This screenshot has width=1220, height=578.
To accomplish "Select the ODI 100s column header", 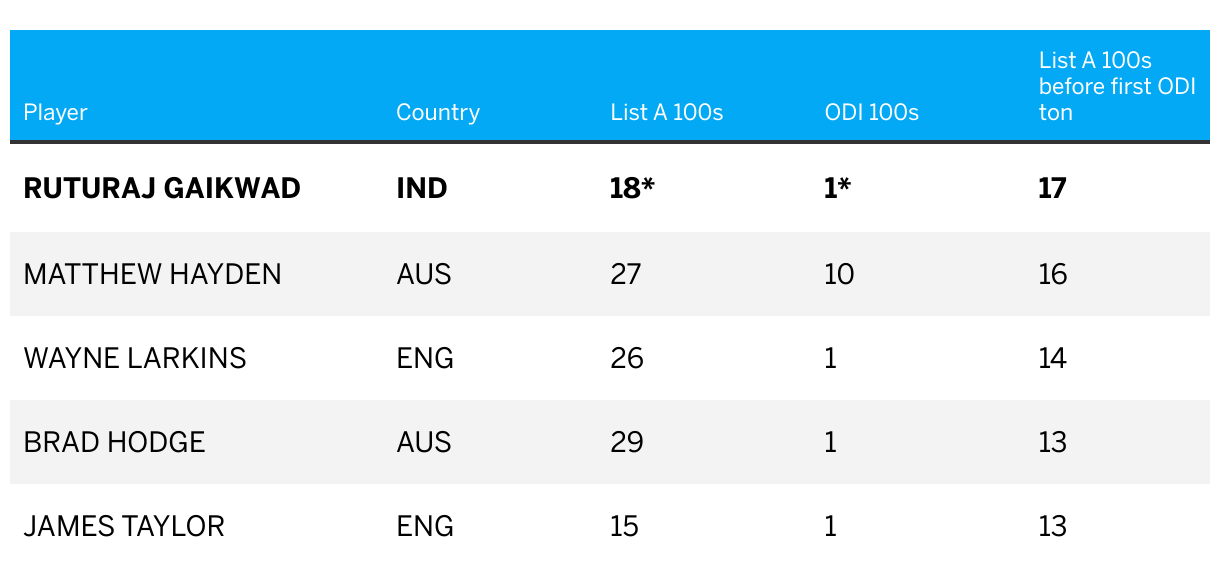I will pyautogui.click(x=865, y=112).
